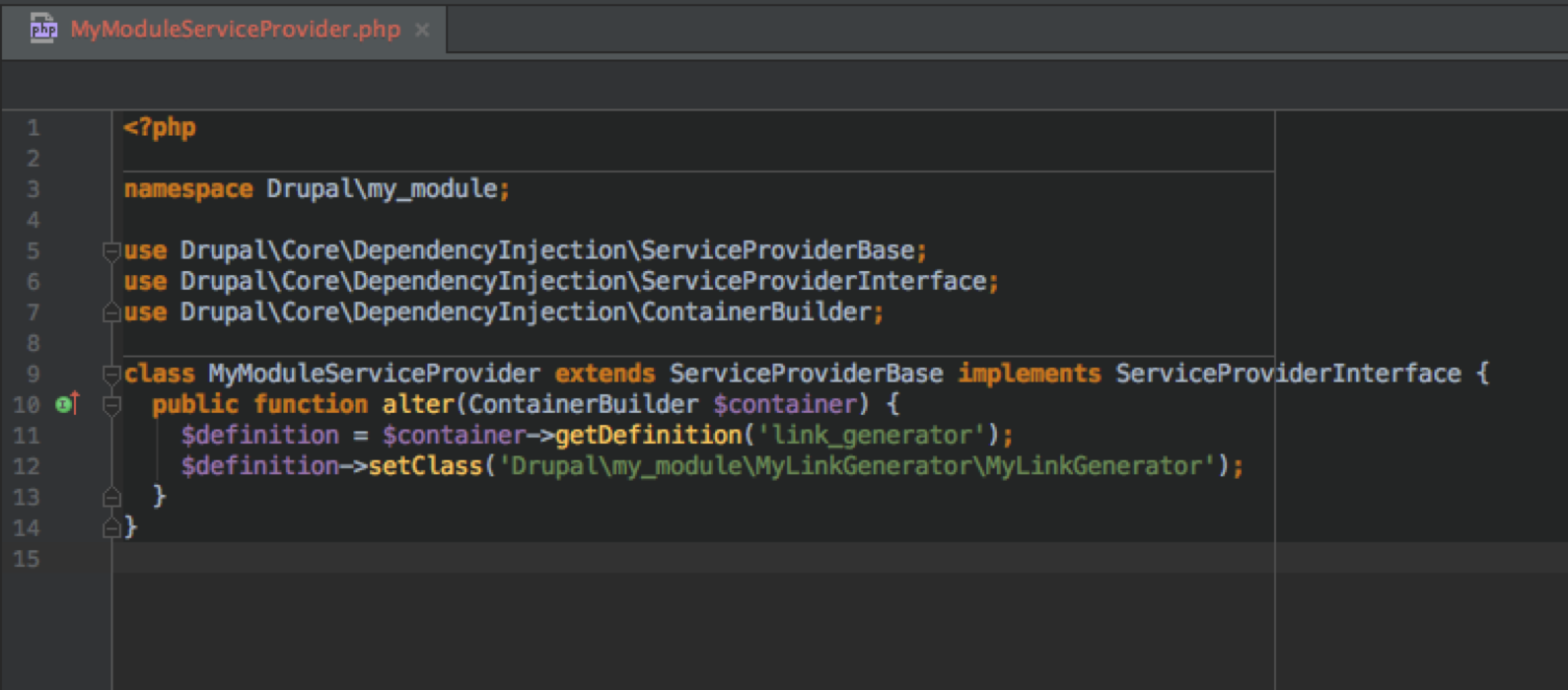Click line number 7 in the gutter

[x=34, y=312]
